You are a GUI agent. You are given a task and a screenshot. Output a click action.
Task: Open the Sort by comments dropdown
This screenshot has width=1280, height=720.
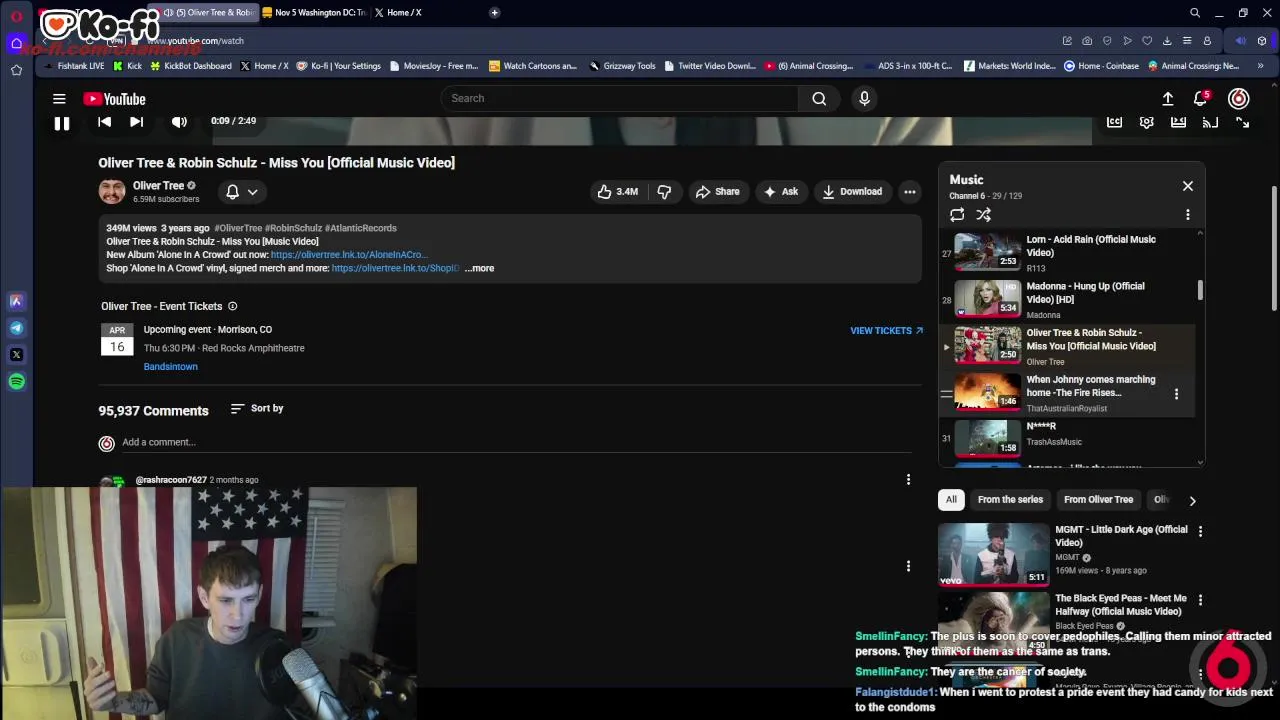257,408
